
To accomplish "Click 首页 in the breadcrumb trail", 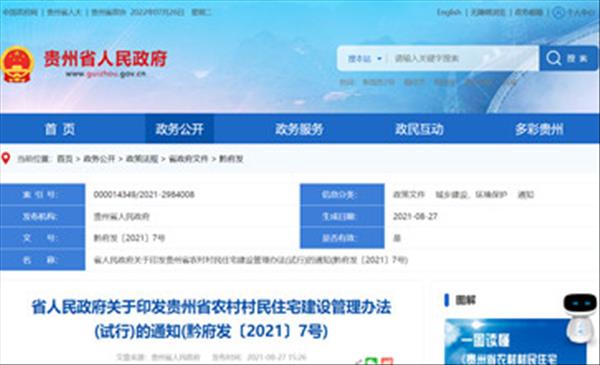I will pos(65,158).
